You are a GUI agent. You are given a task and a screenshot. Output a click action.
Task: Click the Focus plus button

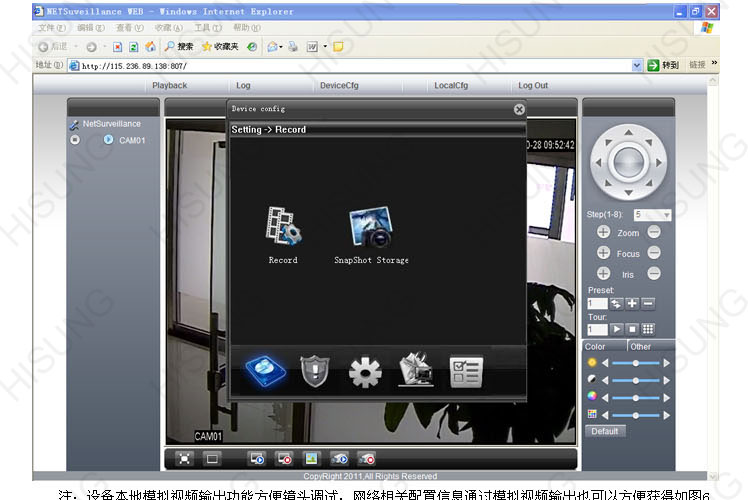(x=603, y=253)
